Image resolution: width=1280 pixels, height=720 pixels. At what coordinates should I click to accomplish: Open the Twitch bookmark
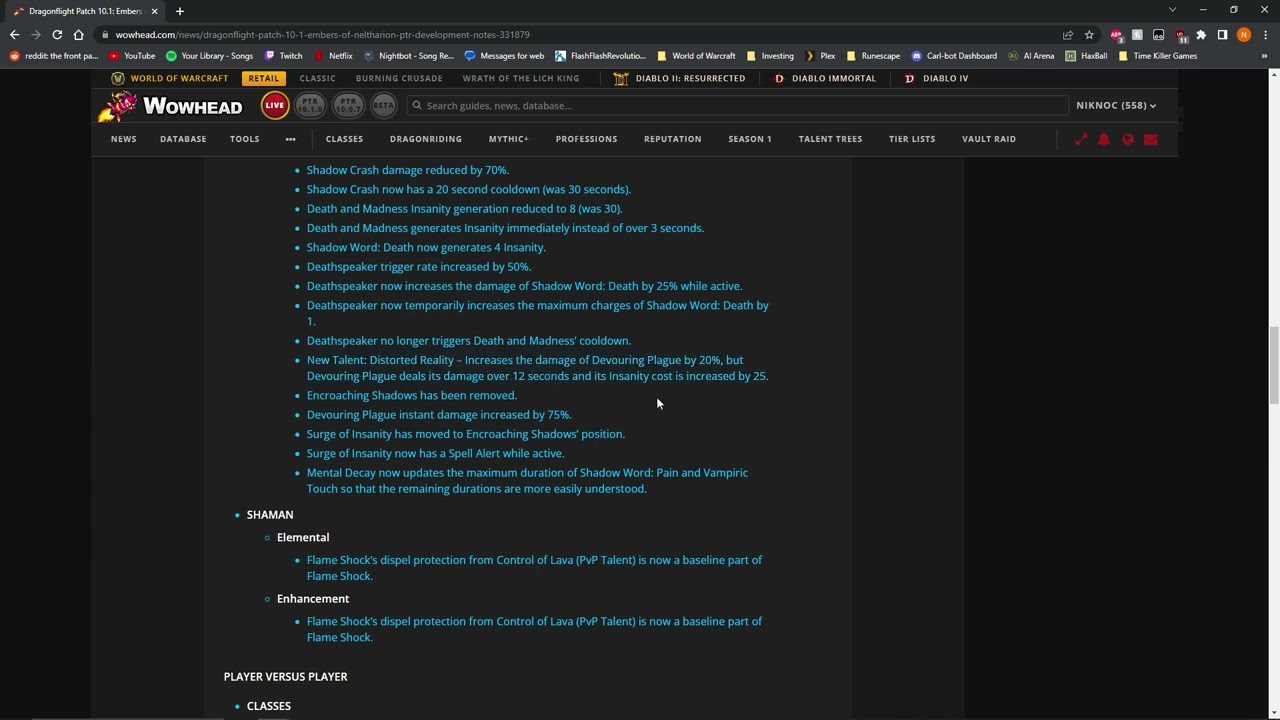pos(283,56)
